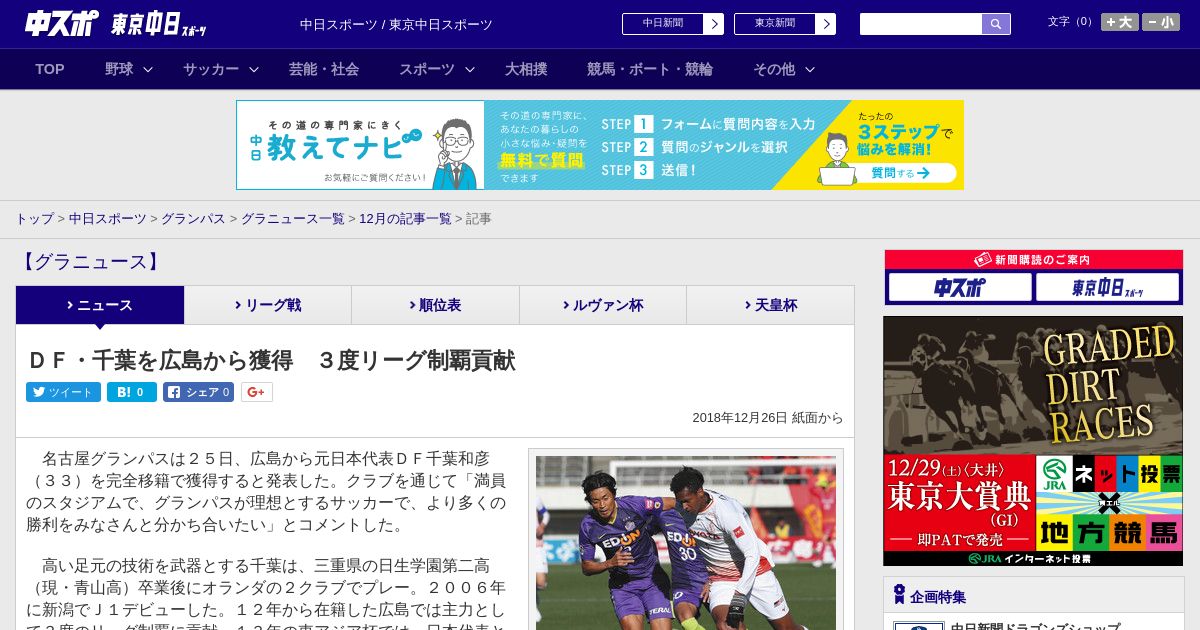Expand the 野球 menu
Image resolution: width=1200 pixels, height=630 pixels.
click(128, 69)
